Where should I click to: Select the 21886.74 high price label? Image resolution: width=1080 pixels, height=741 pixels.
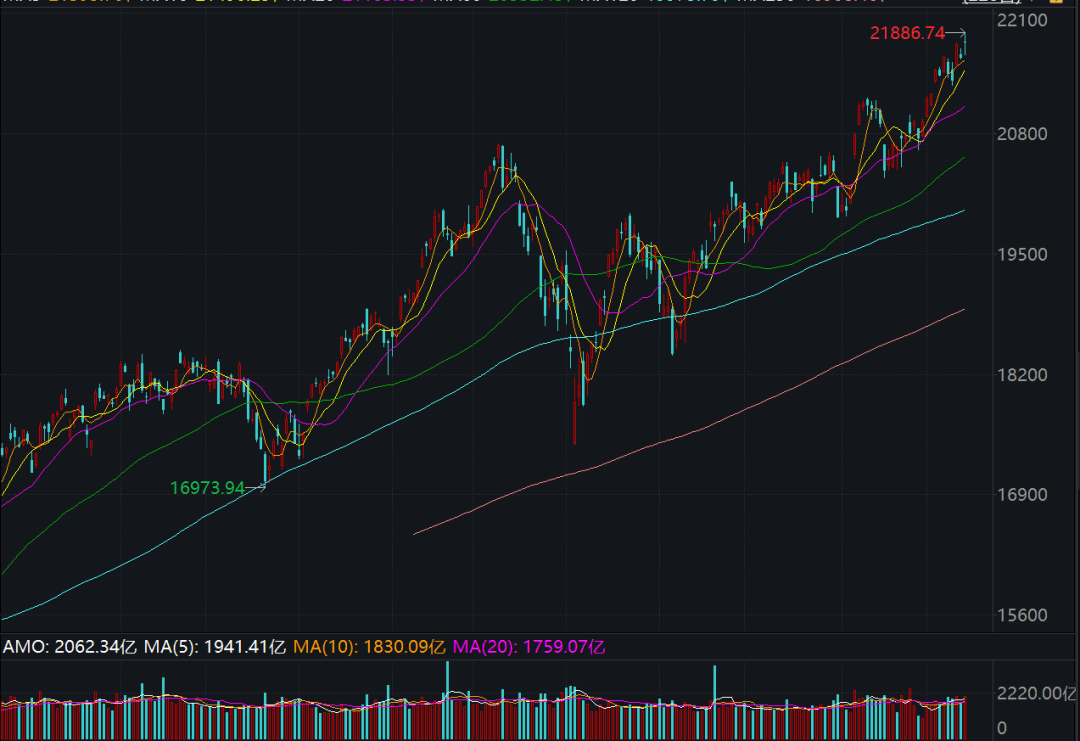coord(907,33)
